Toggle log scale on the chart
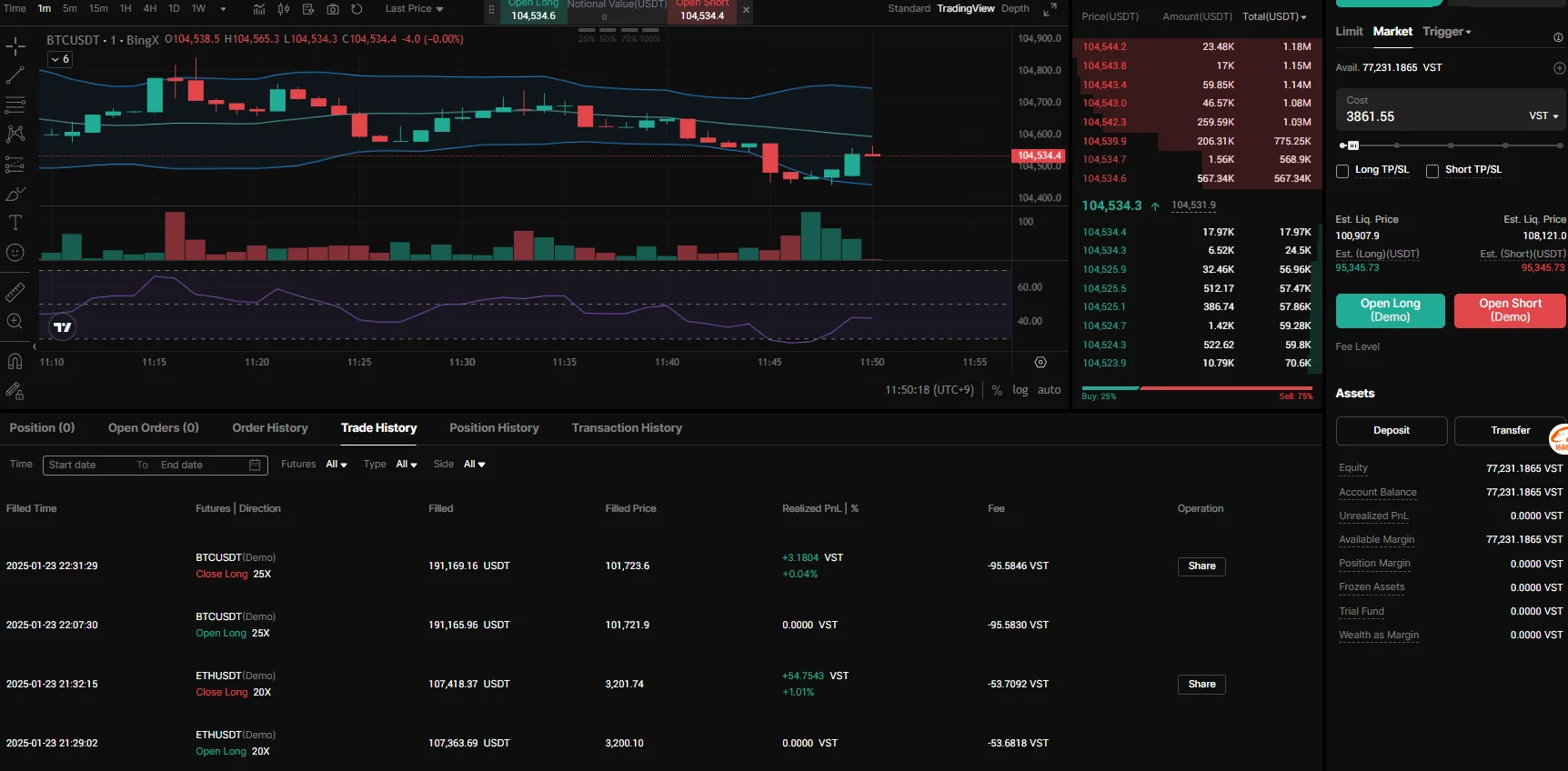Image resolution: width=1568 pixels, height=771 pixels. coord(1020,390)
